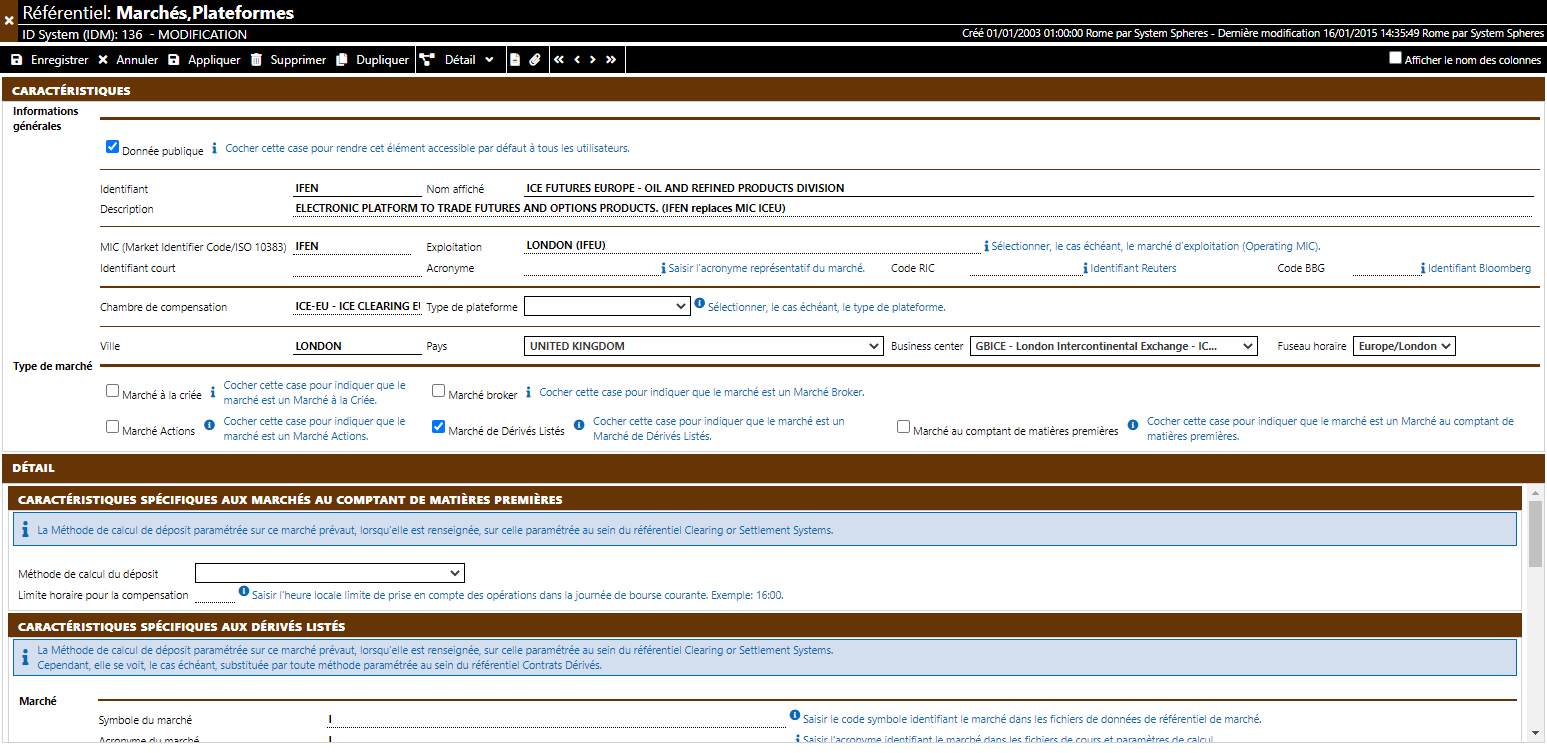Go to first record with double-left arrows
This screenshot has width=1547, height=753.
pyautogui.click(x=559, y=60)
